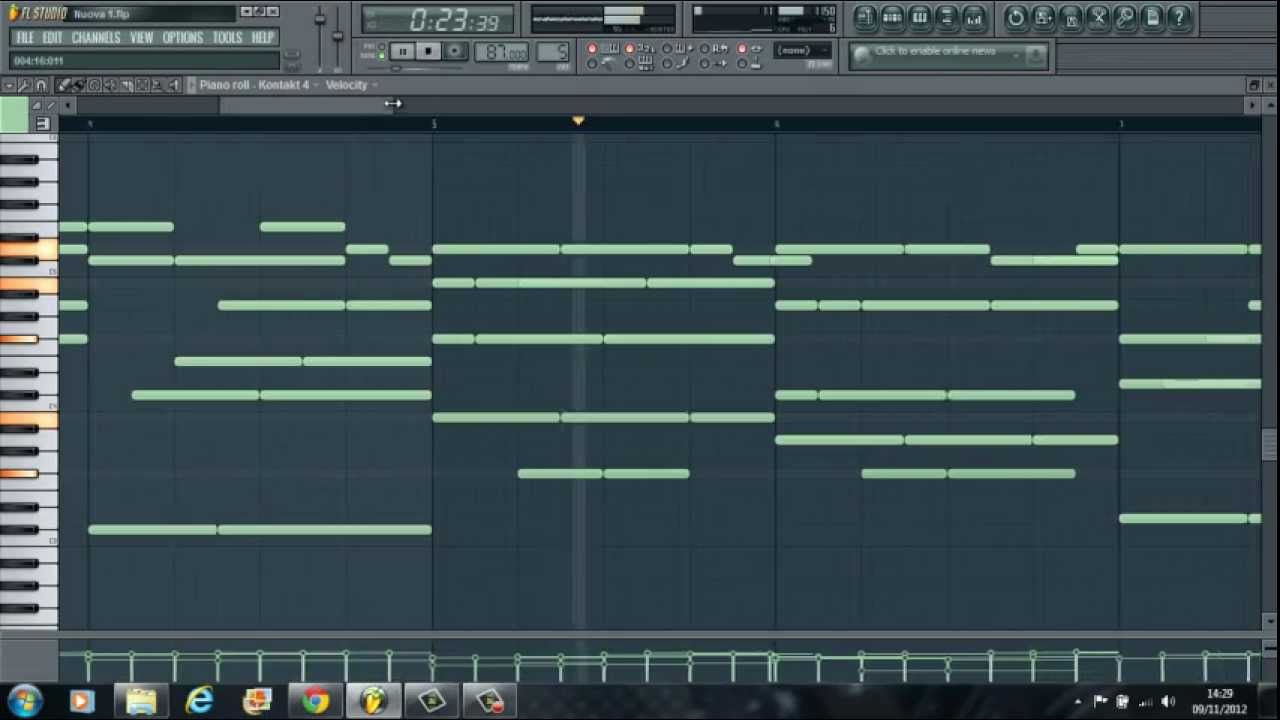1280x720 pixels.
Task: Open the project info document icon
Action: coord(1152,17)
